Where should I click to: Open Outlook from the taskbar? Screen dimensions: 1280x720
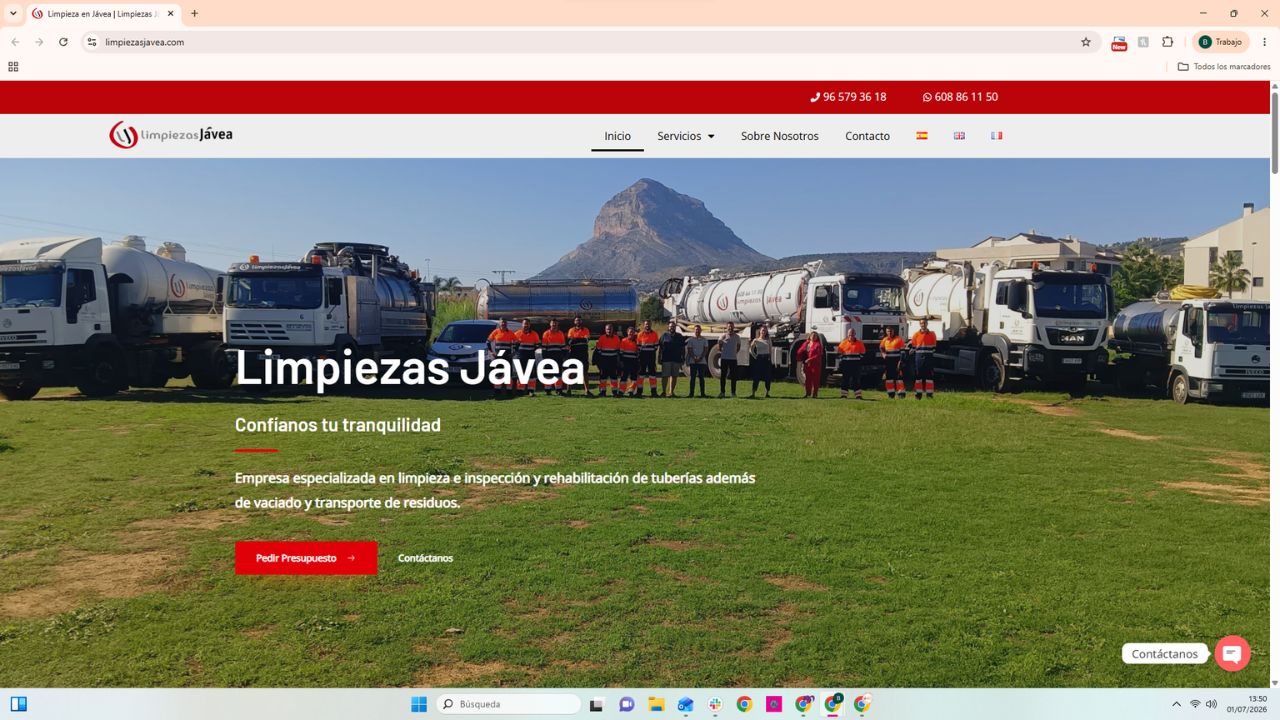[685, 704]
